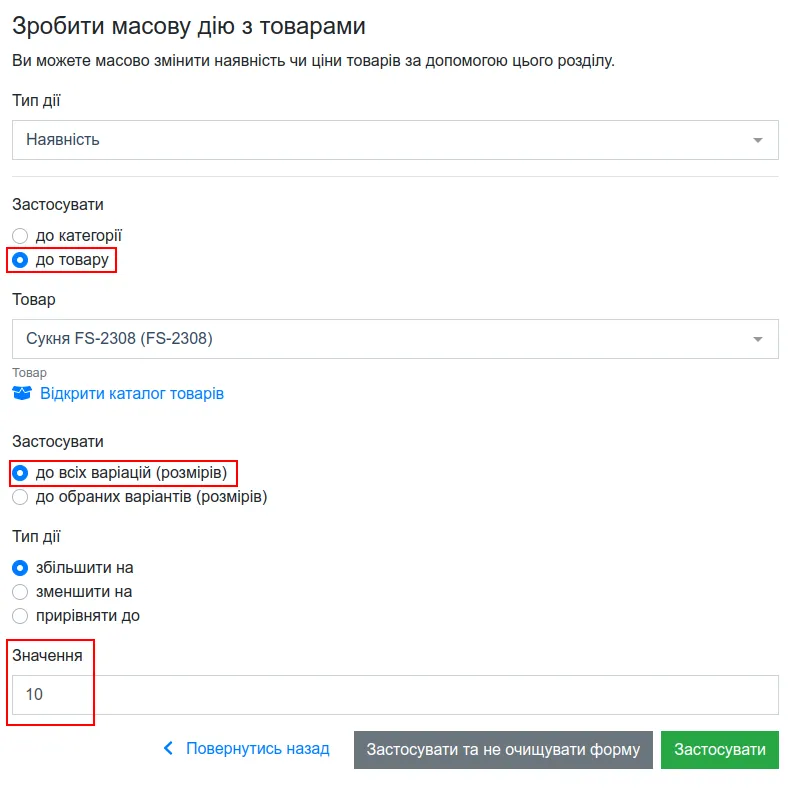Click the 'Товар' label above product dropdown
This screenshot has width=794, height=790.
(34, 300)
